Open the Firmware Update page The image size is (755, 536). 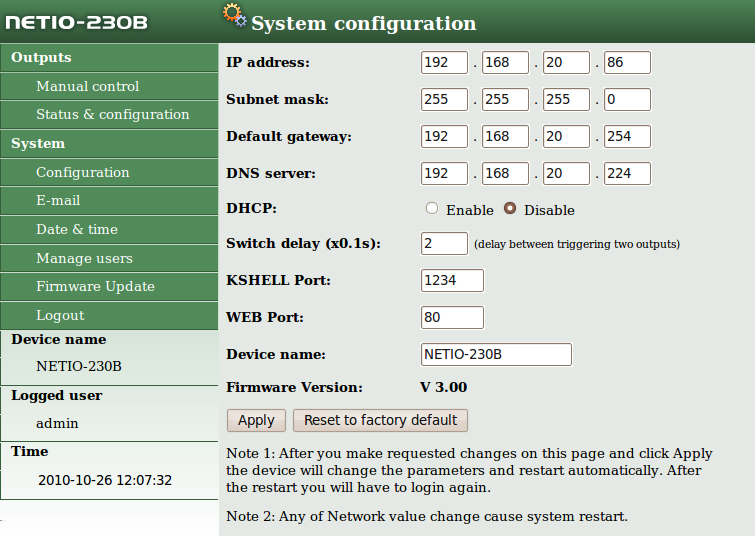pos(109,287)
